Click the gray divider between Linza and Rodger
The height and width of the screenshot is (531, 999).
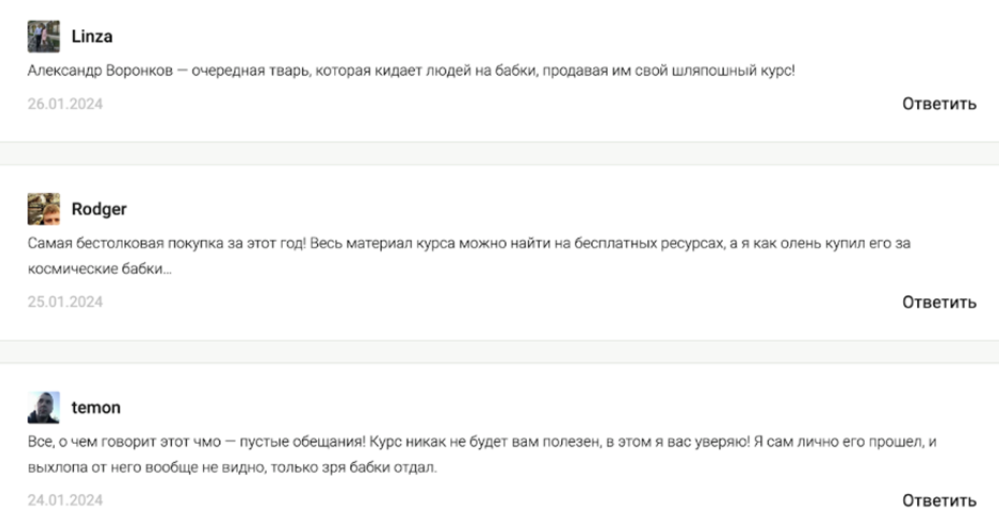pos(499,153)
